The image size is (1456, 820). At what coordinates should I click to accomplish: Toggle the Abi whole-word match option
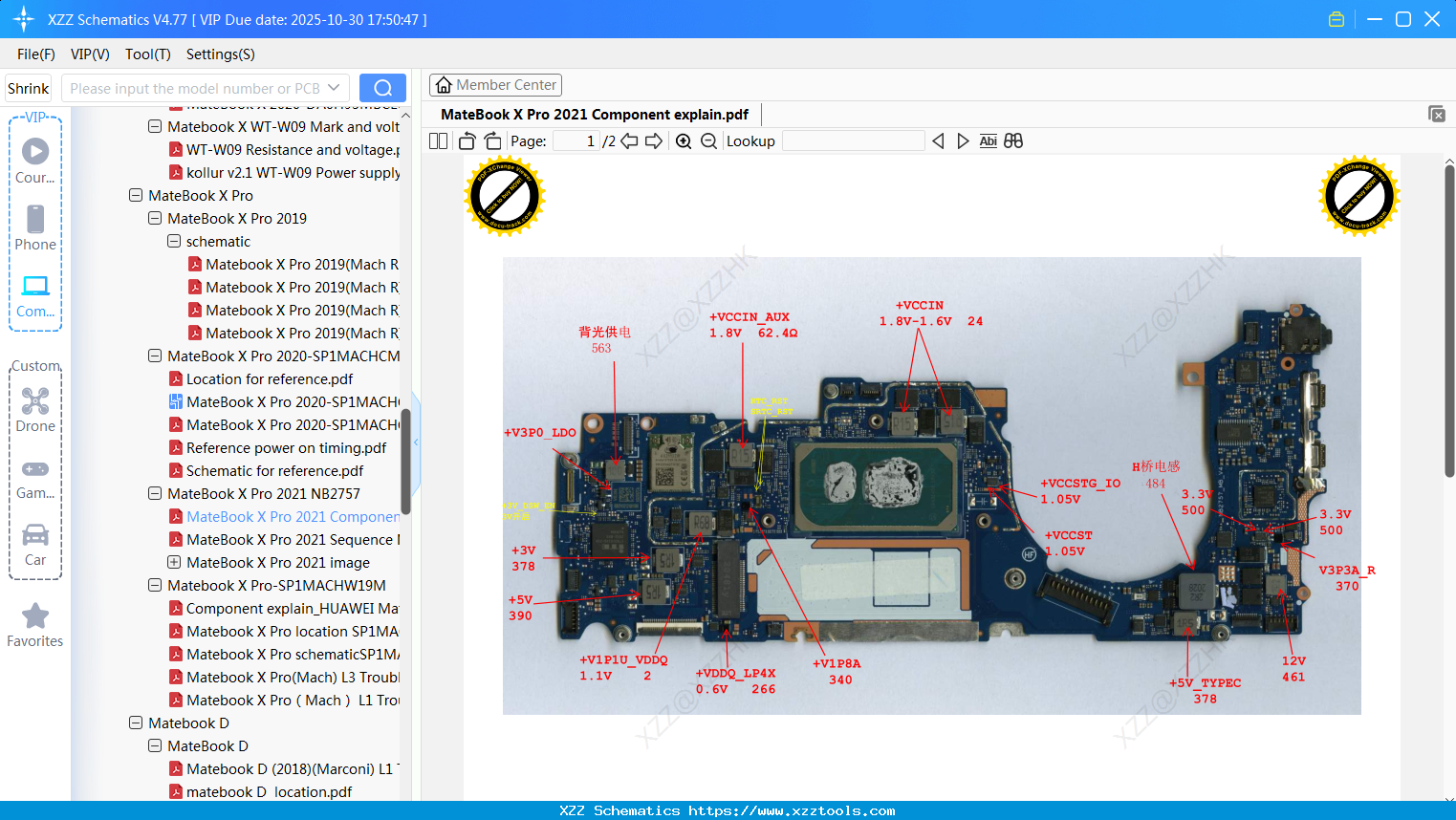[989, 141]
